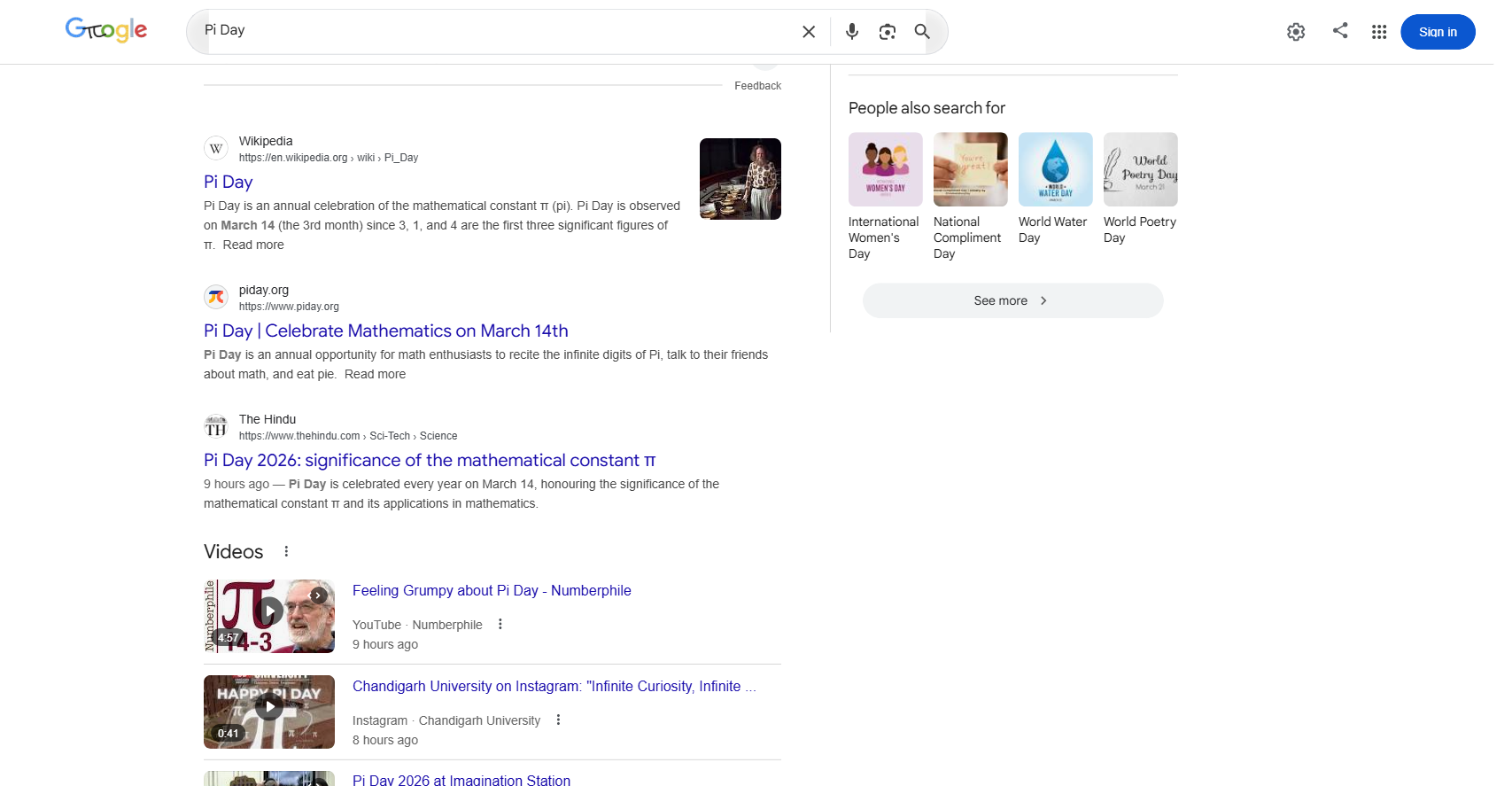
Task: Select National Compliment Day card
Action: click(x=971, y=197)
